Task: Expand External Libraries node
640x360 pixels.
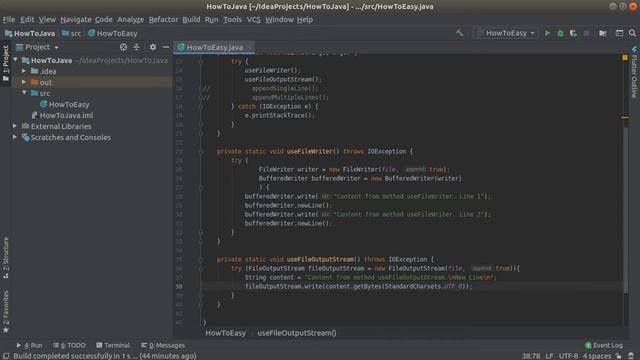Action: pyautogui.click(x=15, y=126)
